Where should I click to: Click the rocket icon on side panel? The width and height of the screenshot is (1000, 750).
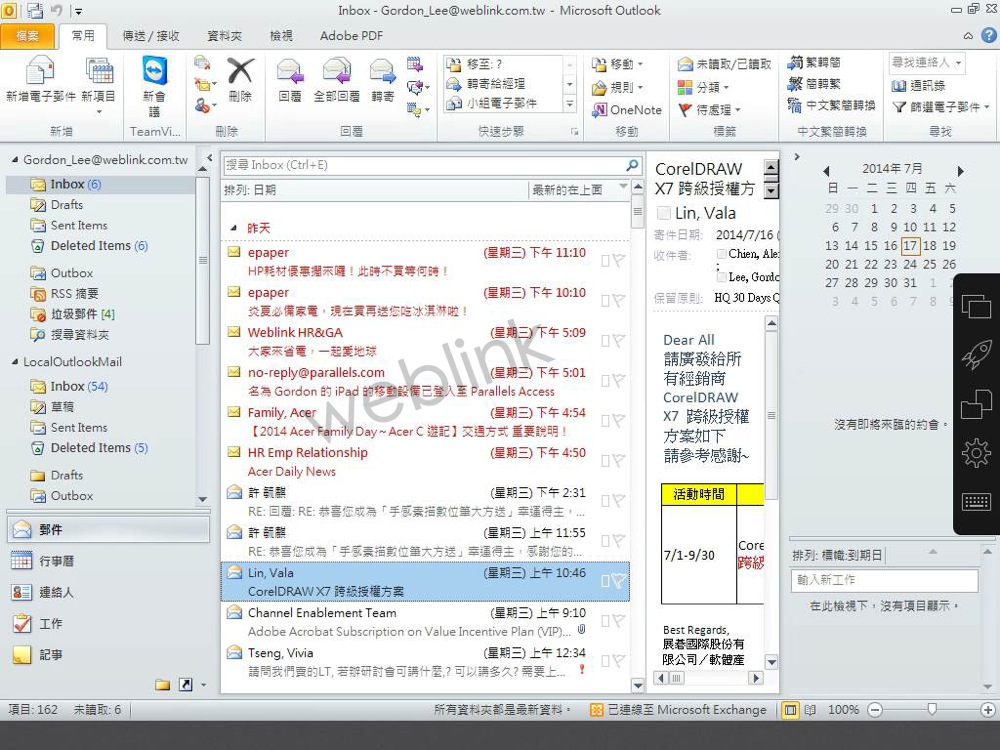click(976, 355)
